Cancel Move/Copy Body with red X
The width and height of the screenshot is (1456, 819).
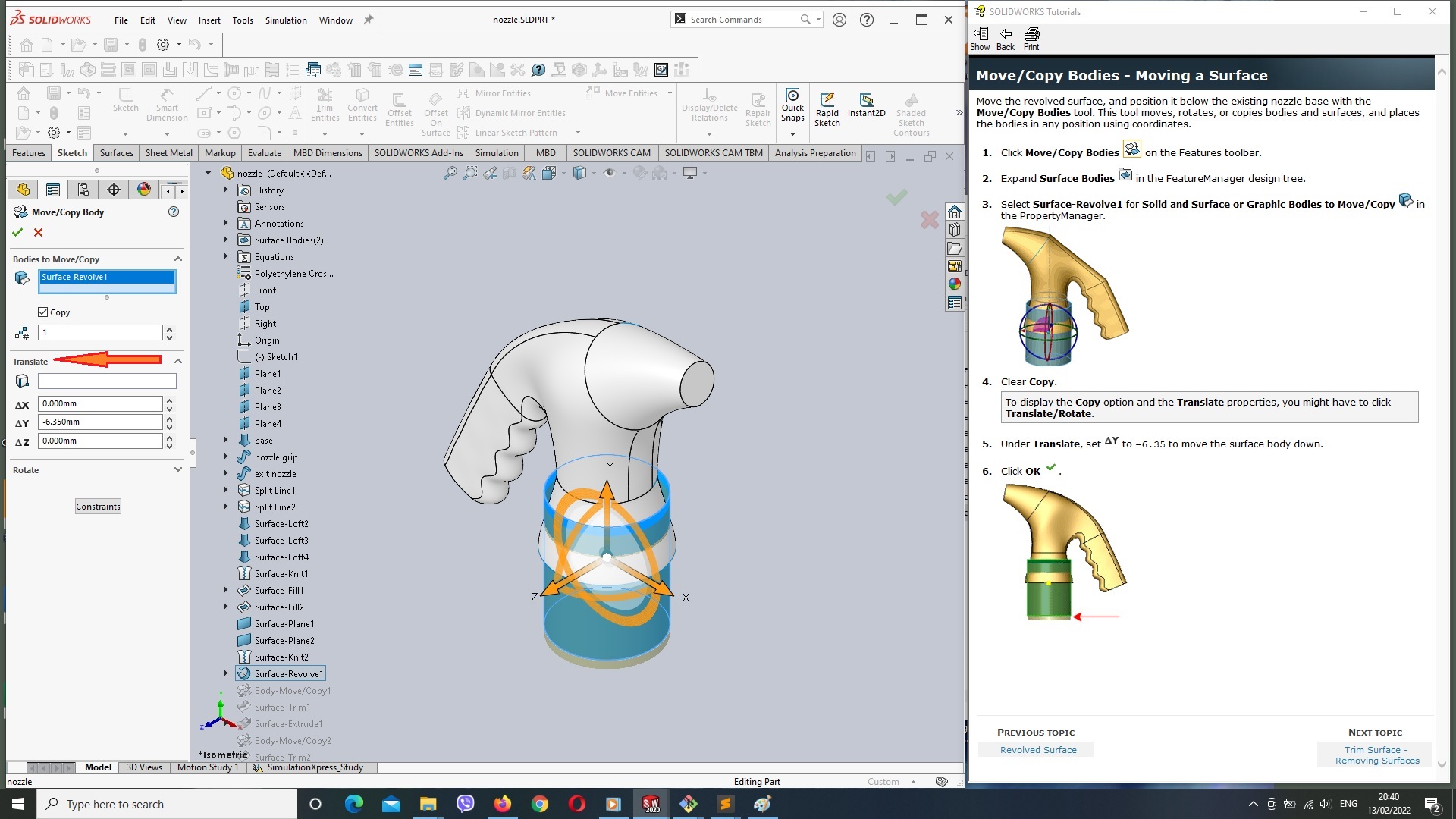click(38, 233)
